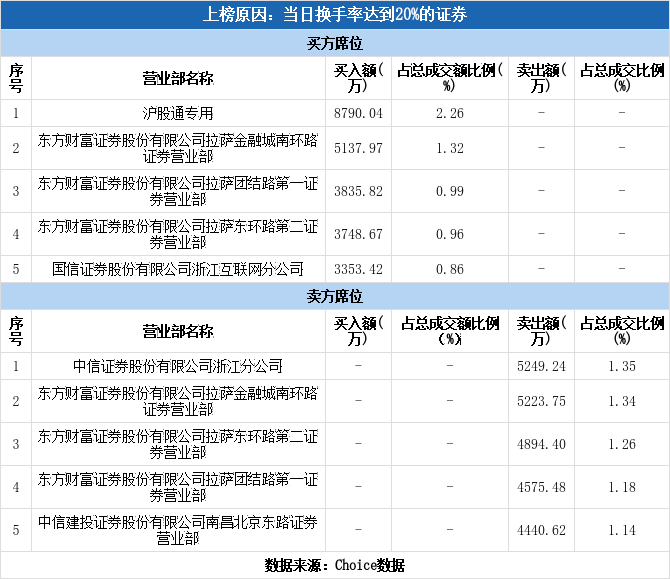
Task: Click 序号 header in buyer table
Action: point(16,78)
